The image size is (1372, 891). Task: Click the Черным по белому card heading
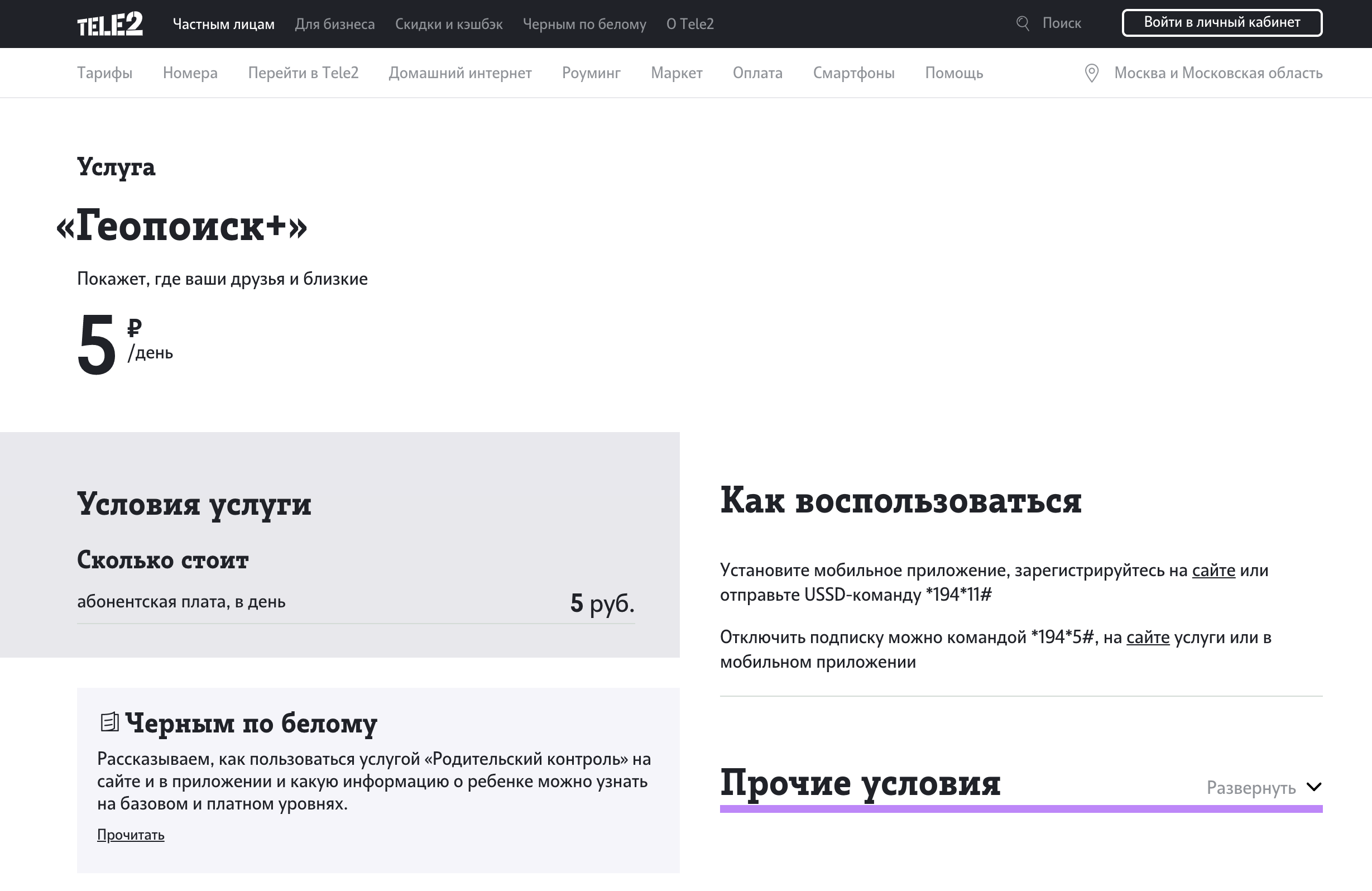coord(251,723)
